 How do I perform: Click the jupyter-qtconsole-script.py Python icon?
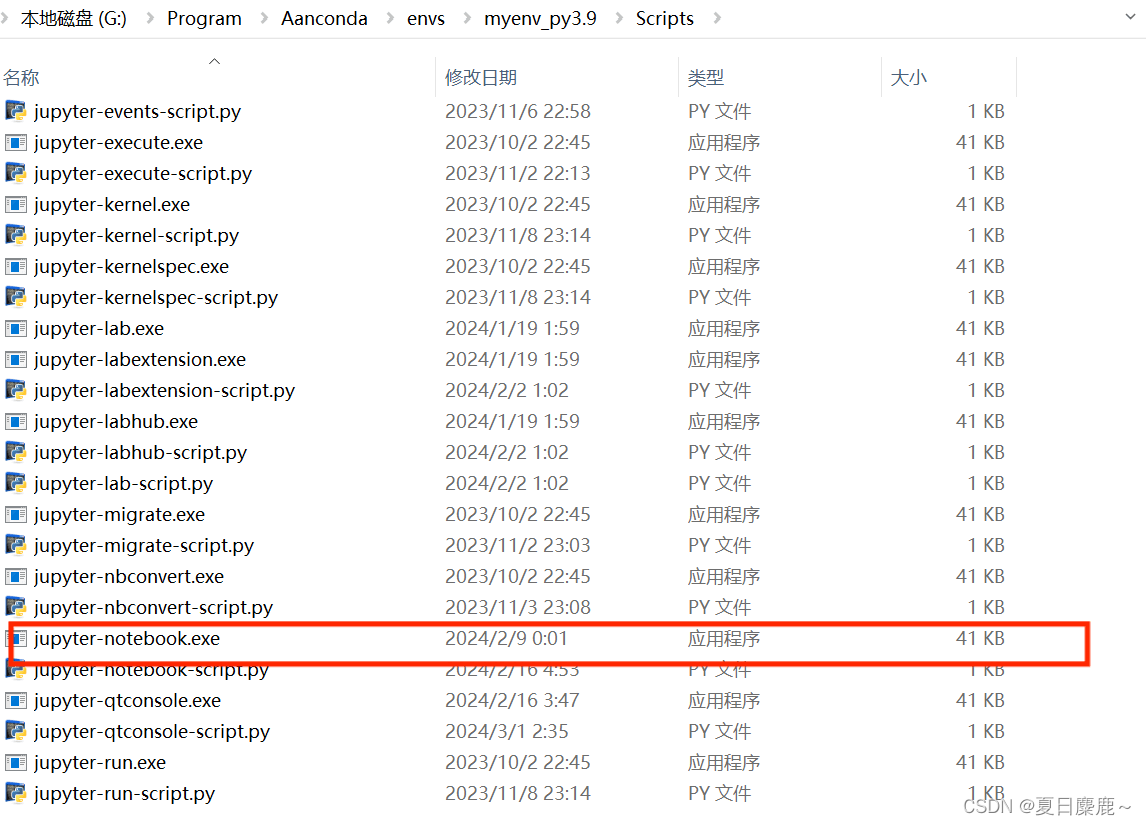(x=16, y=731)
